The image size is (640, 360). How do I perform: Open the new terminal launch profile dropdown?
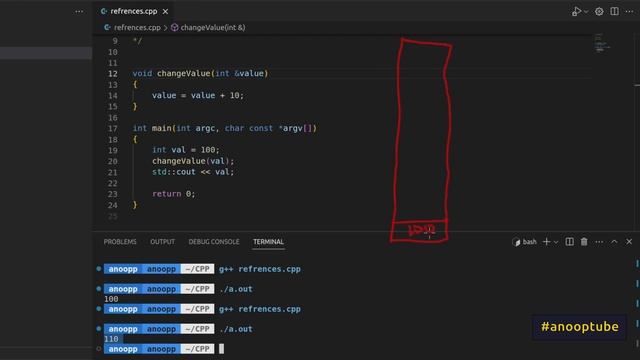pyautogui.click(x=556, y=242)
